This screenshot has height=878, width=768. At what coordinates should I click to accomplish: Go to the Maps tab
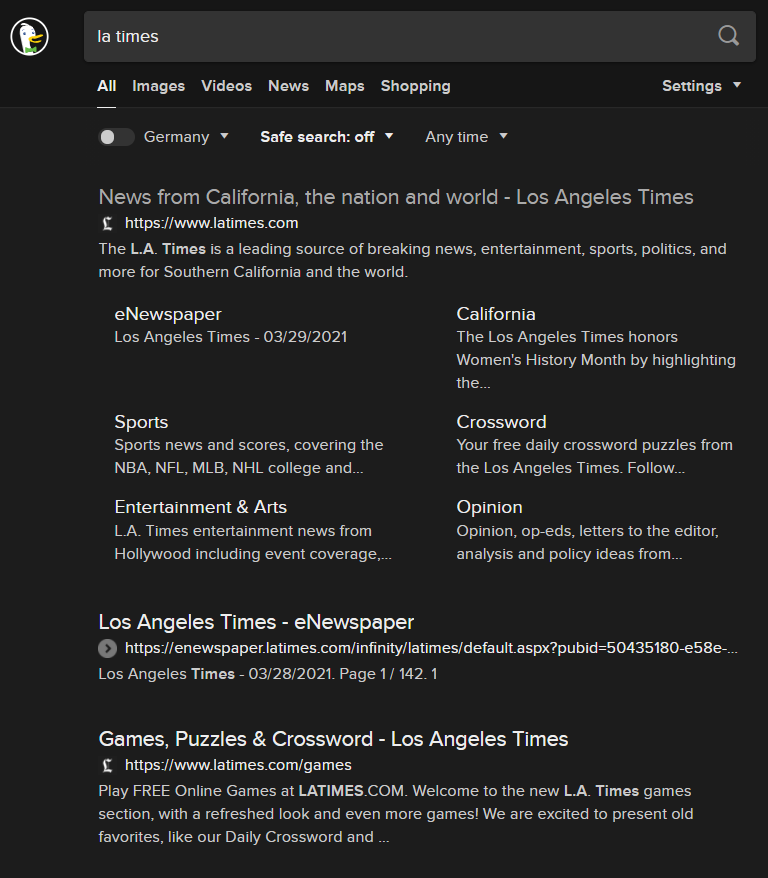coord(345,86)
